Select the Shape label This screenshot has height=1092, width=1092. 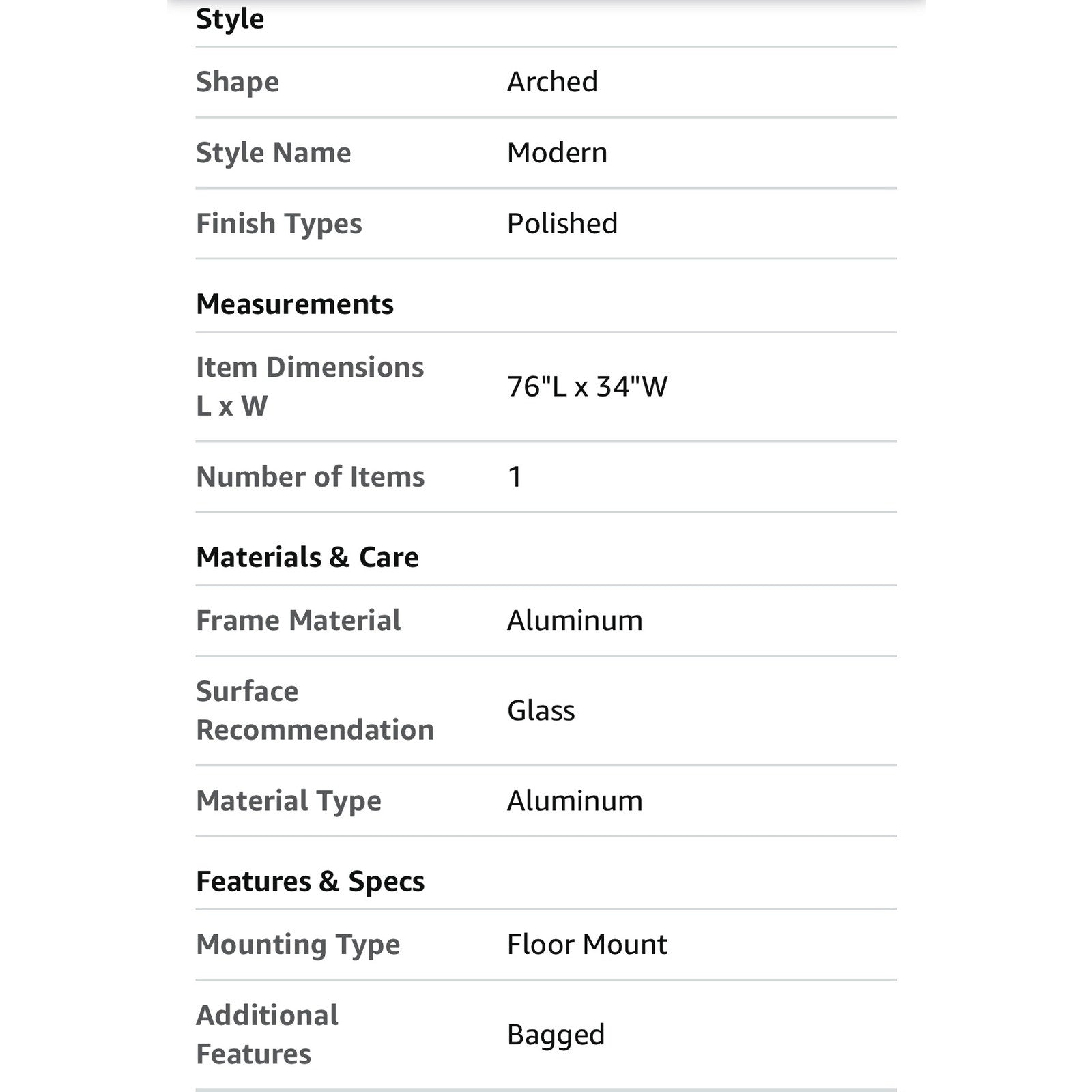pos(238,83)
